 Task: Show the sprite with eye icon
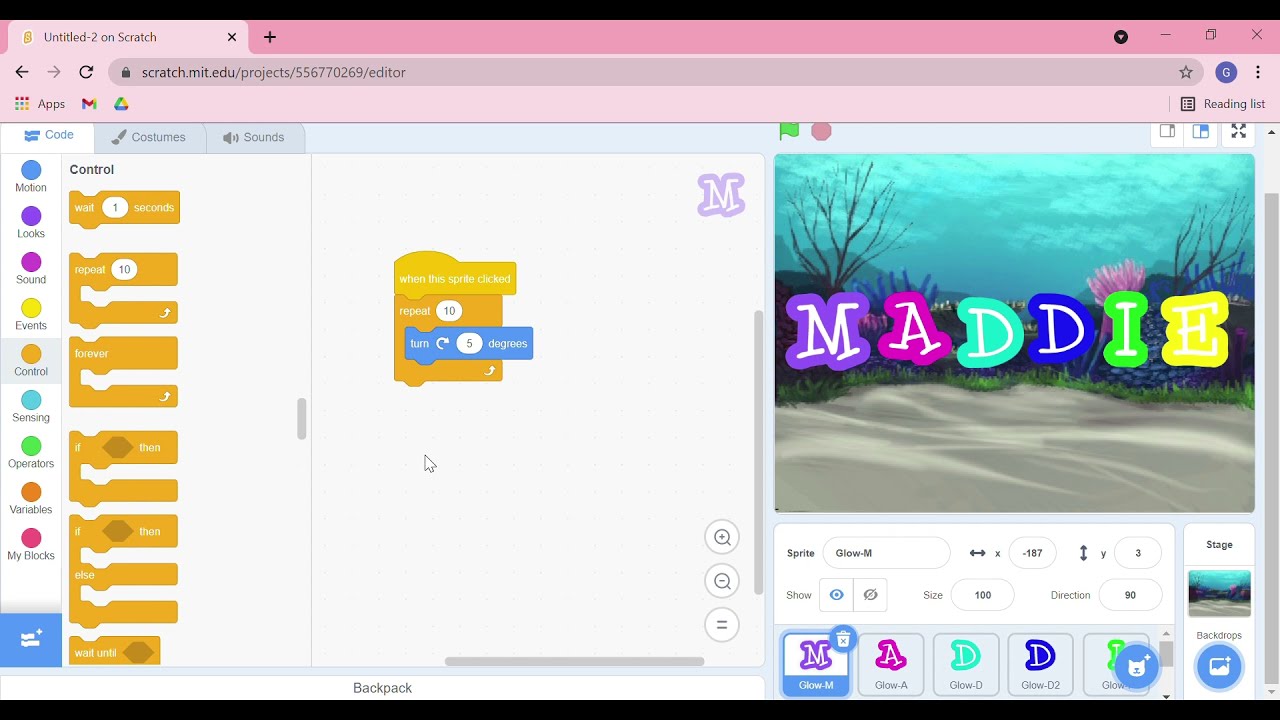pyautogui.click(x=836, y=595)
